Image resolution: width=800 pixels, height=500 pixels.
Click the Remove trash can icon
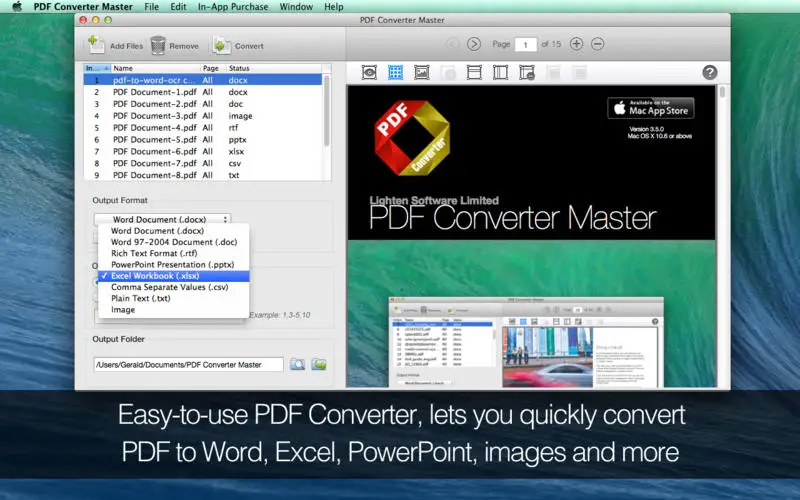[158, 45]
